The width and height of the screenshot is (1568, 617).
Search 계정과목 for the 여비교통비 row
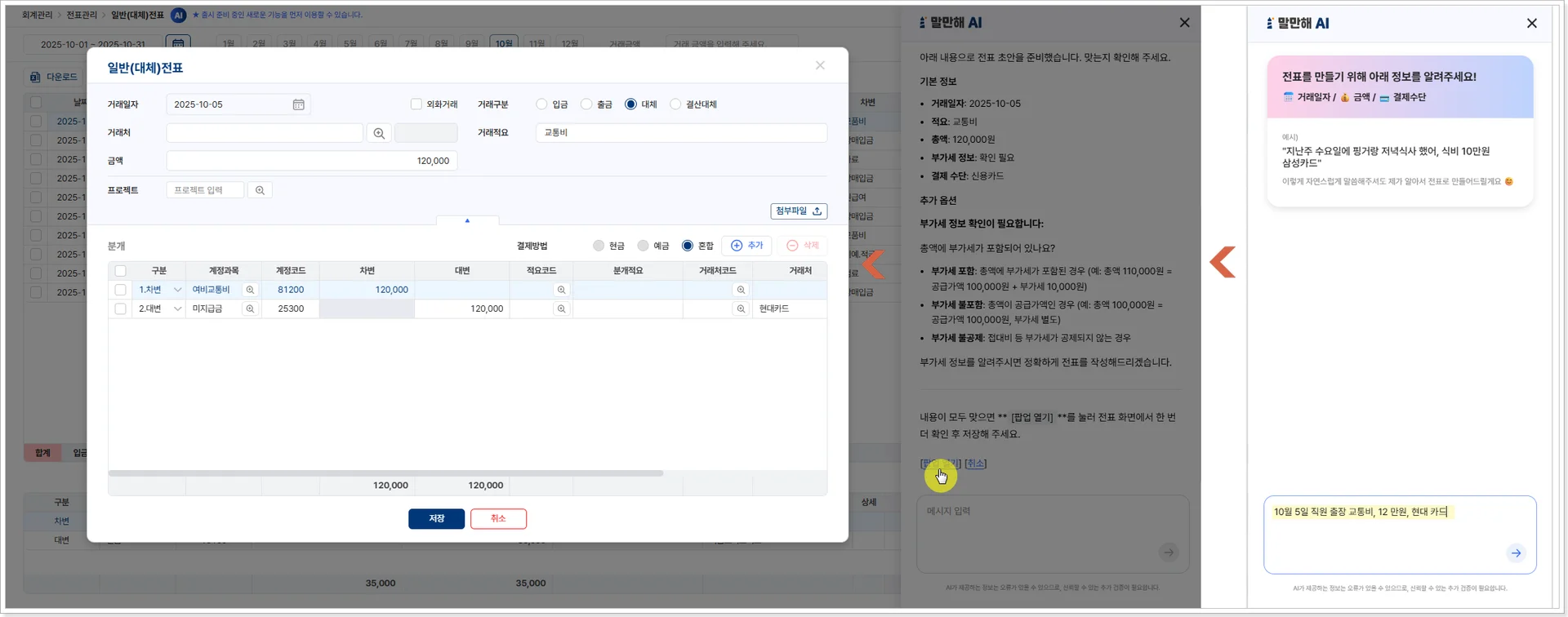pos(250,290)
